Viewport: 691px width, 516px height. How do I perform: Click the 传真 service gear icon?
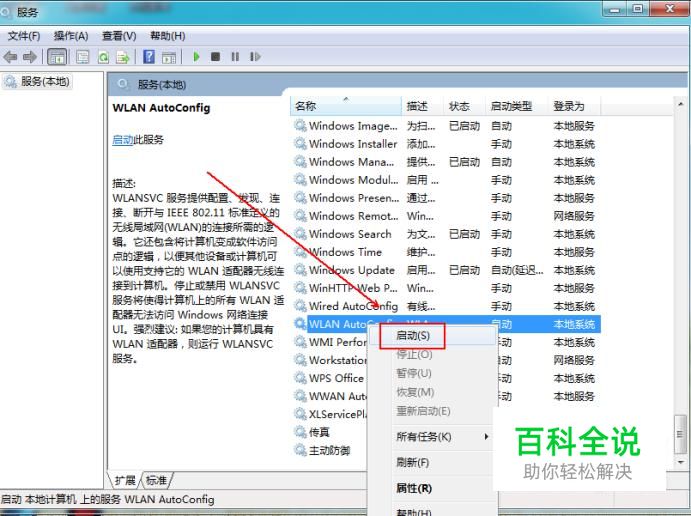(x=301, y=432)
